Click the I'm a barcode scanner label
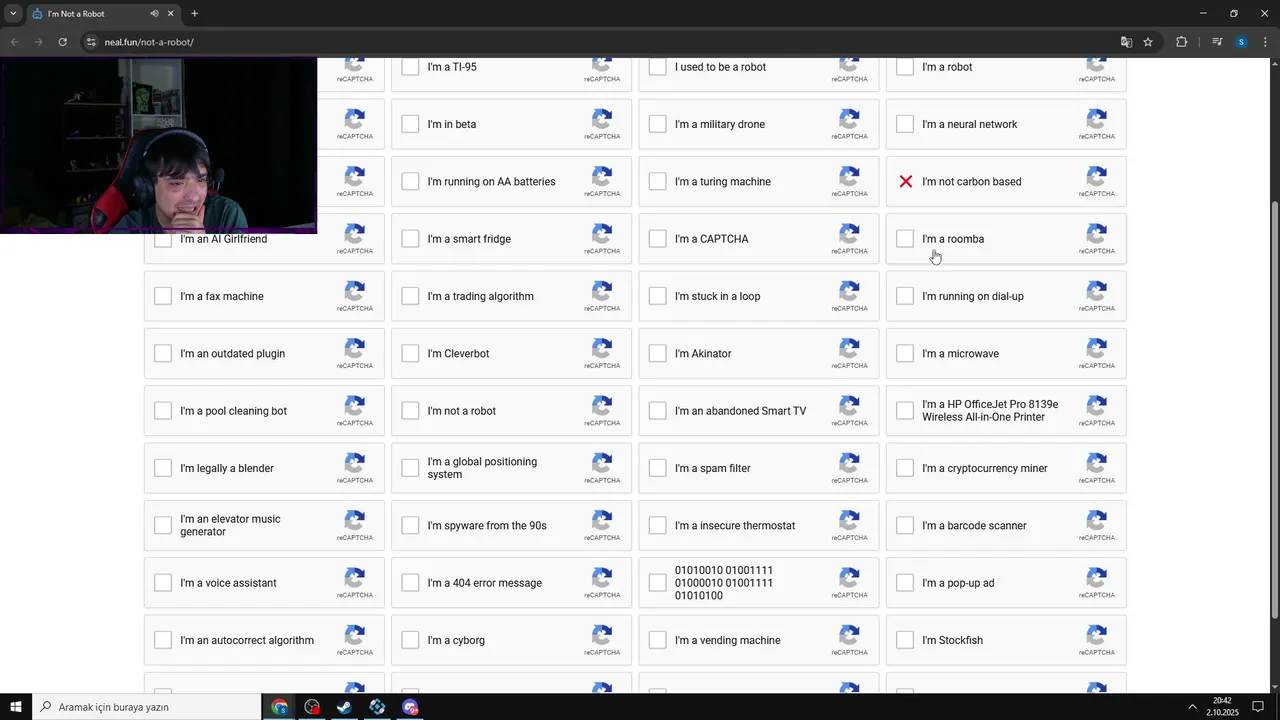This screenshot has width=1280, height=720. coord(974,526)
